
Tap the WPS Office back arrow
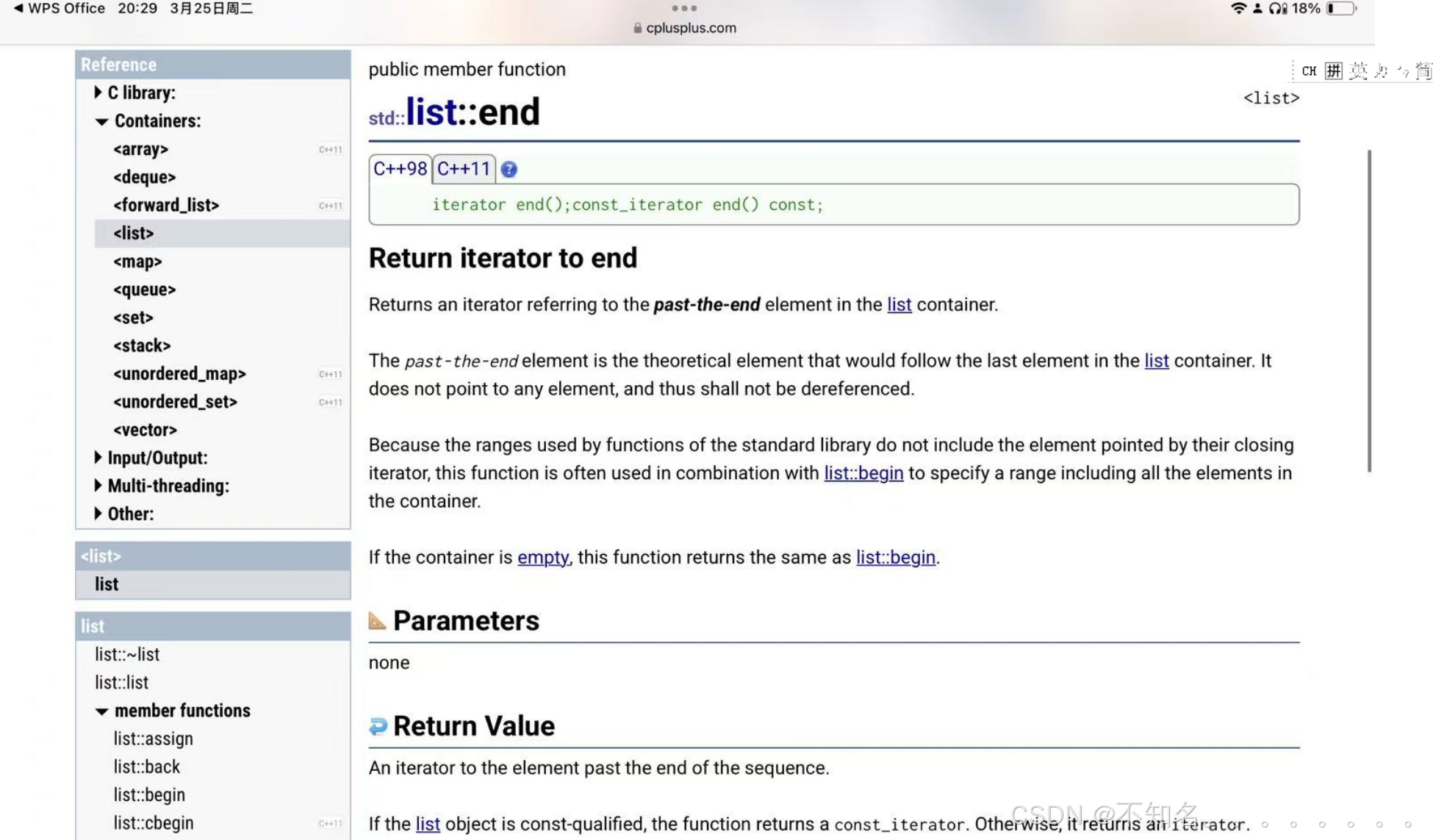[x=18, y=8]
